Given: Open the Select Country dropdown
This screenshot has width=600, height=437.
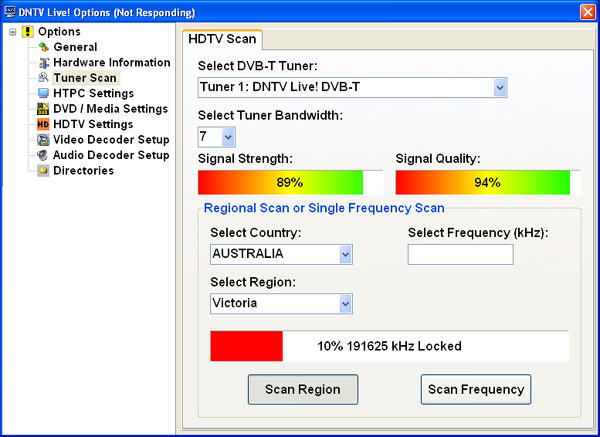Looking at the screenshot, I should tap(345, 254).
